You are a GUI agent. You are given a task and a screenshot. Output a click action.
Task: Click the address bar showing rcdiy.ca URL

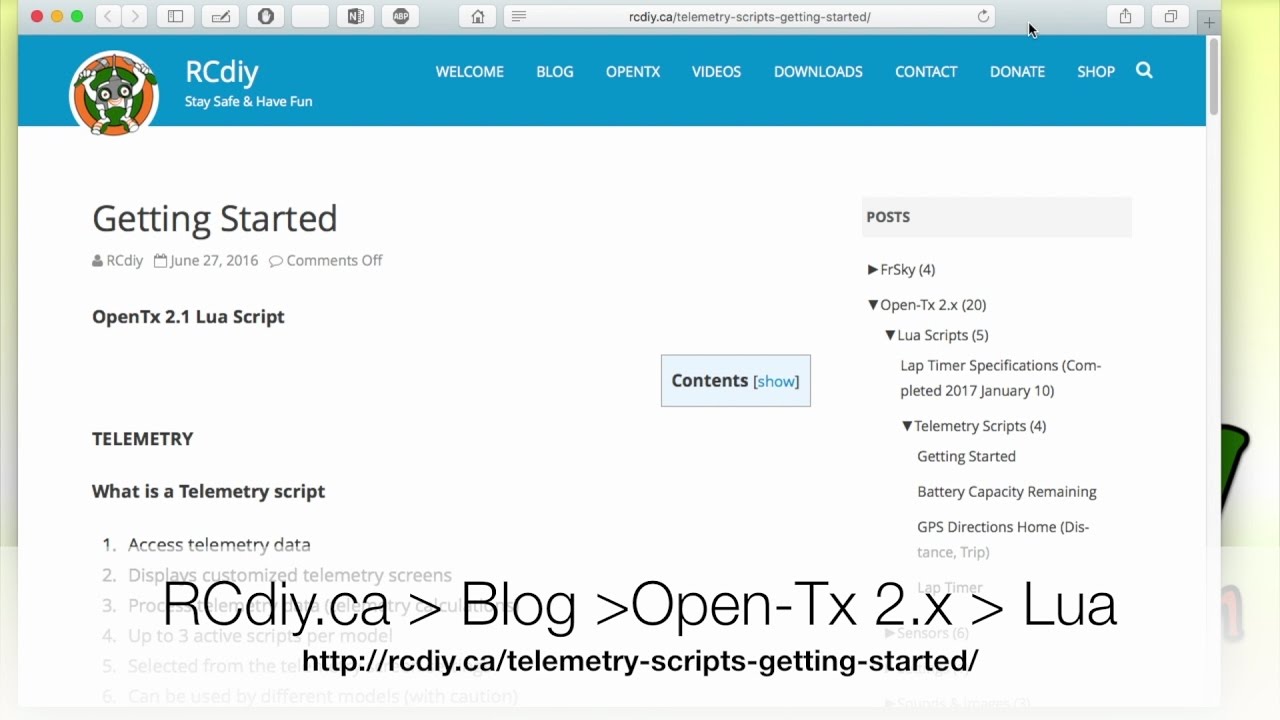pyautogui.click(x=749, y=16)
